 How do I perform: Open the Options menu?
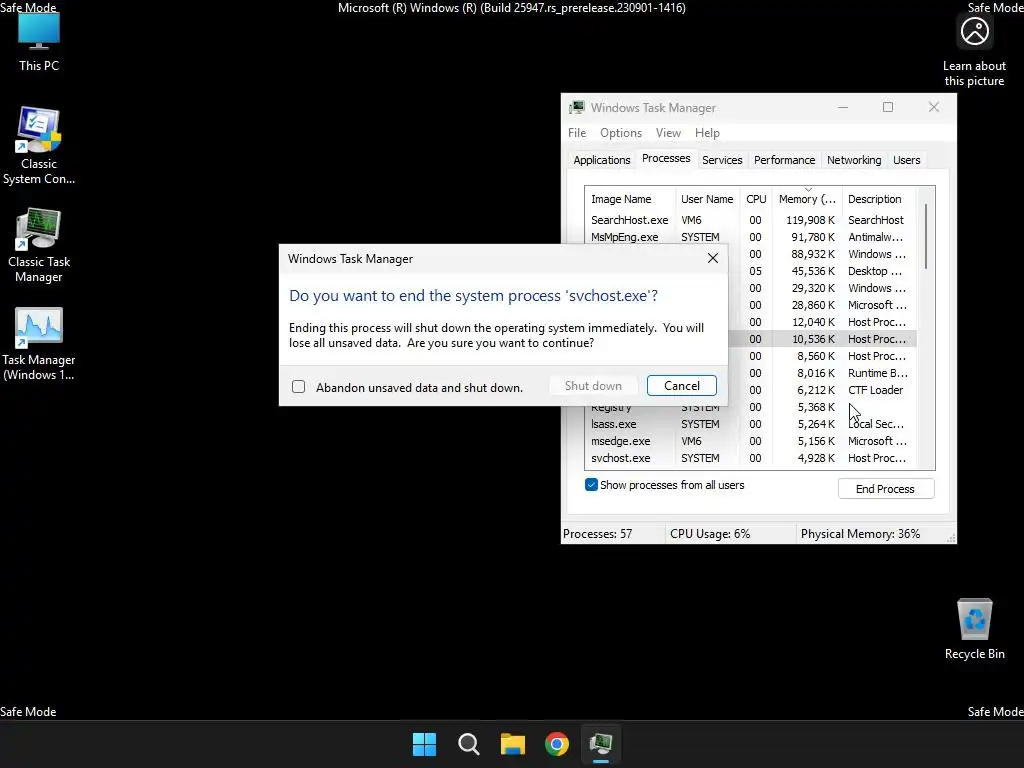coord(621,133)
